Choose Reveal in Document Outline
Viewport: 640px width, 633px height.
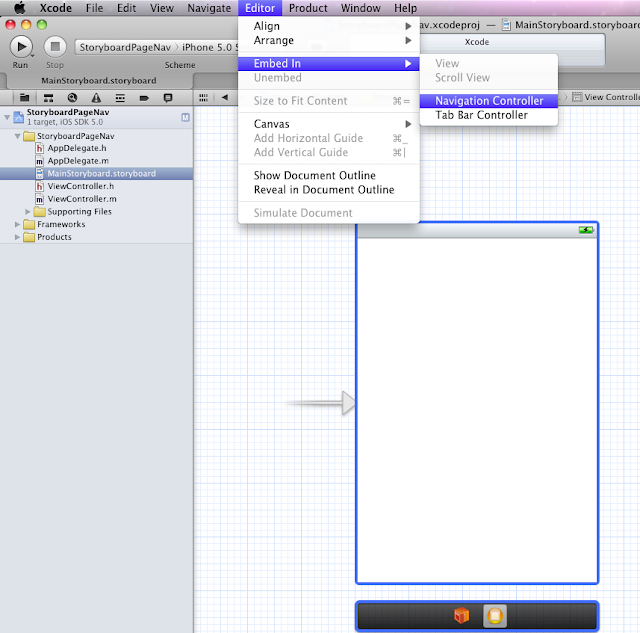point(329,190)
